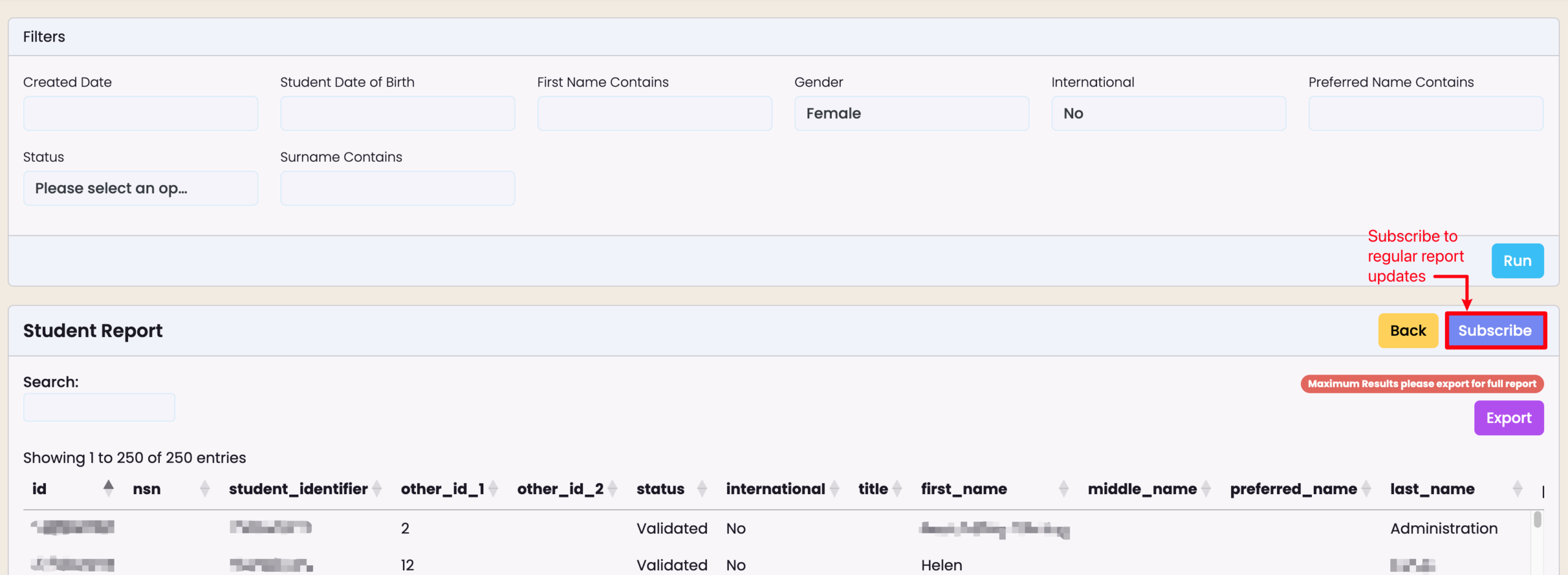
Task: Focus the Student Date of Birth field
Action: click(x=397, y=113)
